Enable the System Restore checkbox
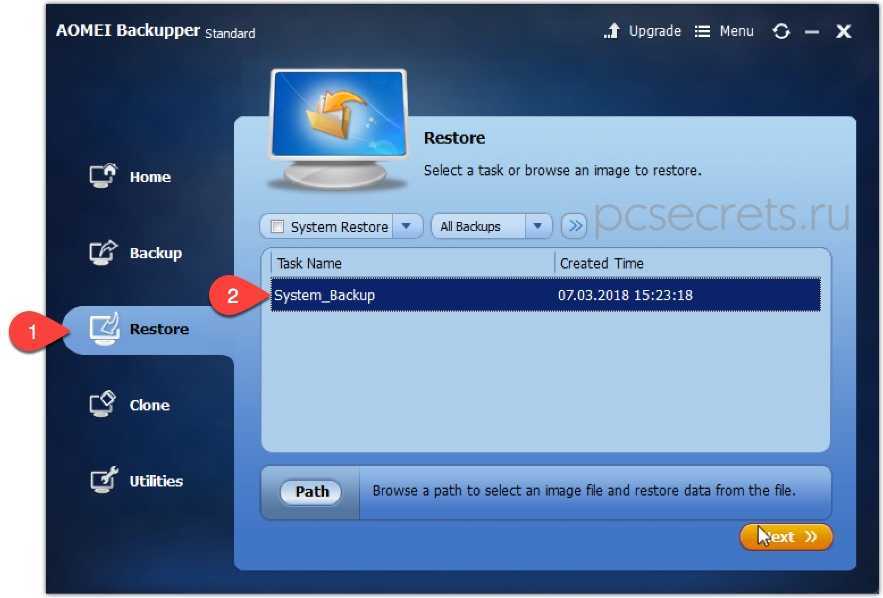The width and height of the screenshot is (883, 598). point(278,227)
